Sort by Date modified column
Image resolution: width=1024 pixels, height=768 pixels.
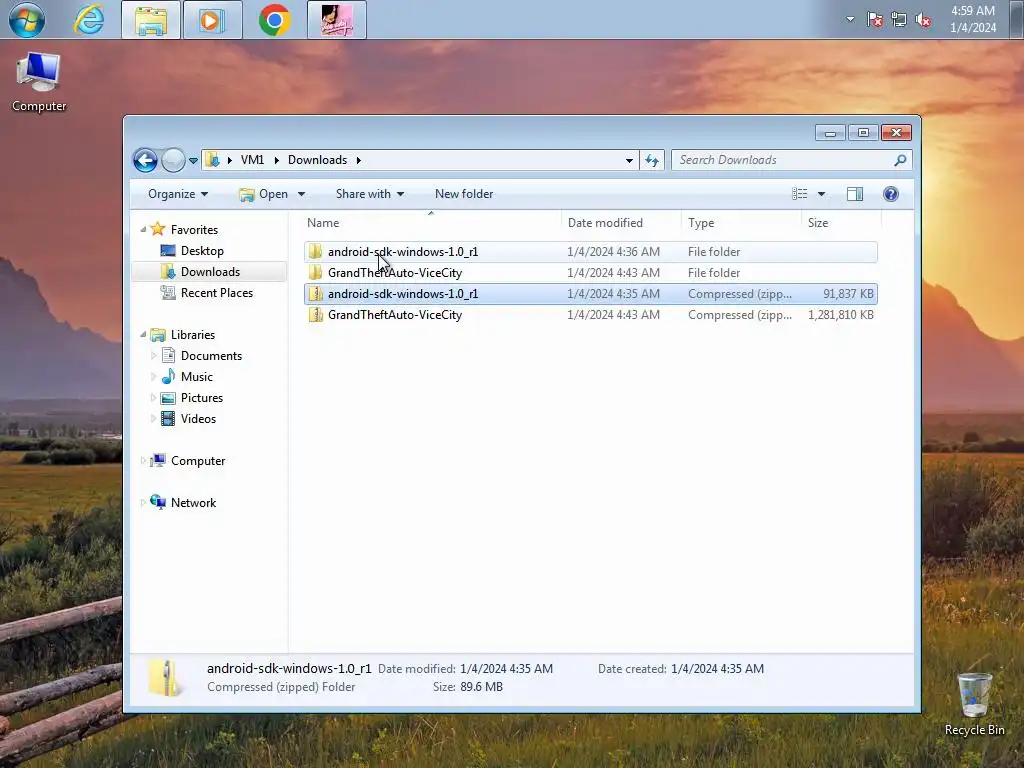(621, 223)
